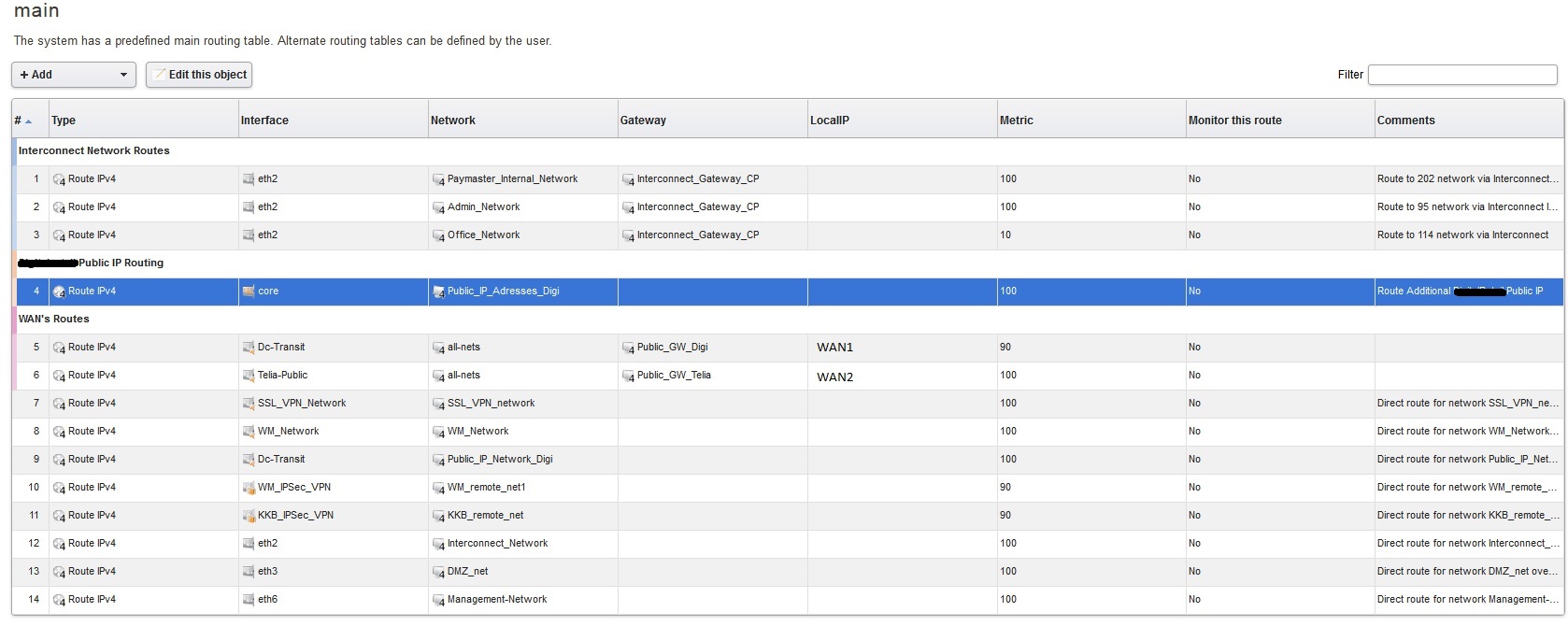Click the Paymaster_Internal_Network network icon

click(438, 179)
